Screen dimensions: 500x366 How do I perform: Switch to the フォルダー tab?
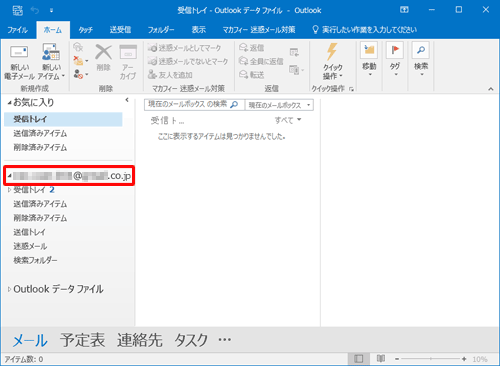click(x=161, y=30)
